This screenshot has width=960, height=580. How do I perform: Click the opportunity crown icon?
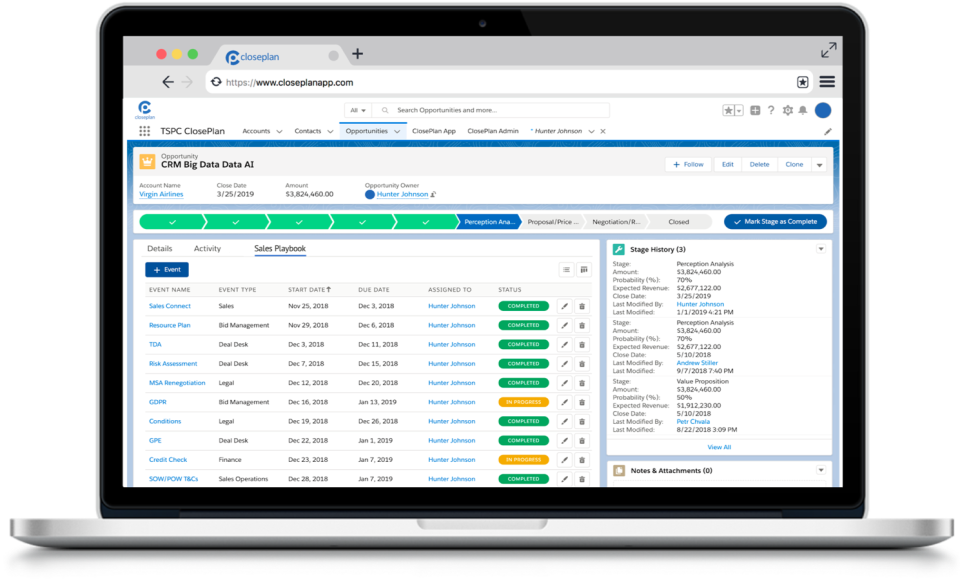click(147, 161)
